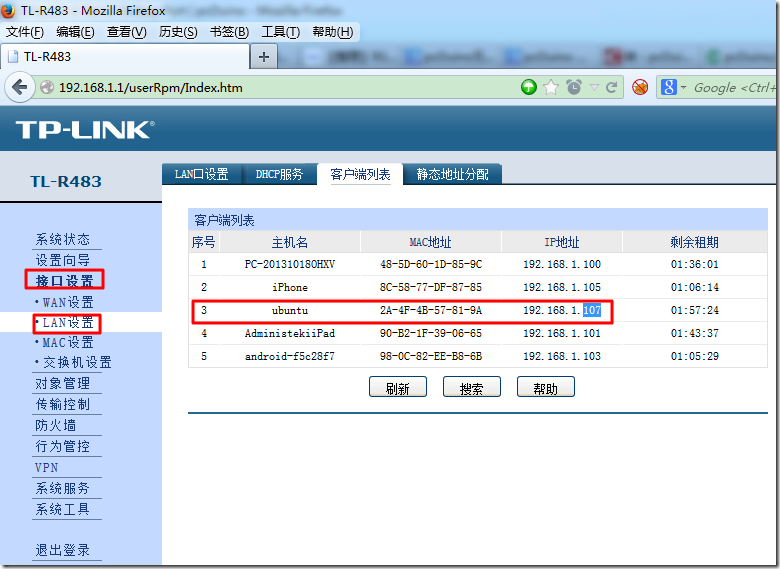Click the 搜索 button
Screen dimensions: 780x569
(x=472, y=387)
